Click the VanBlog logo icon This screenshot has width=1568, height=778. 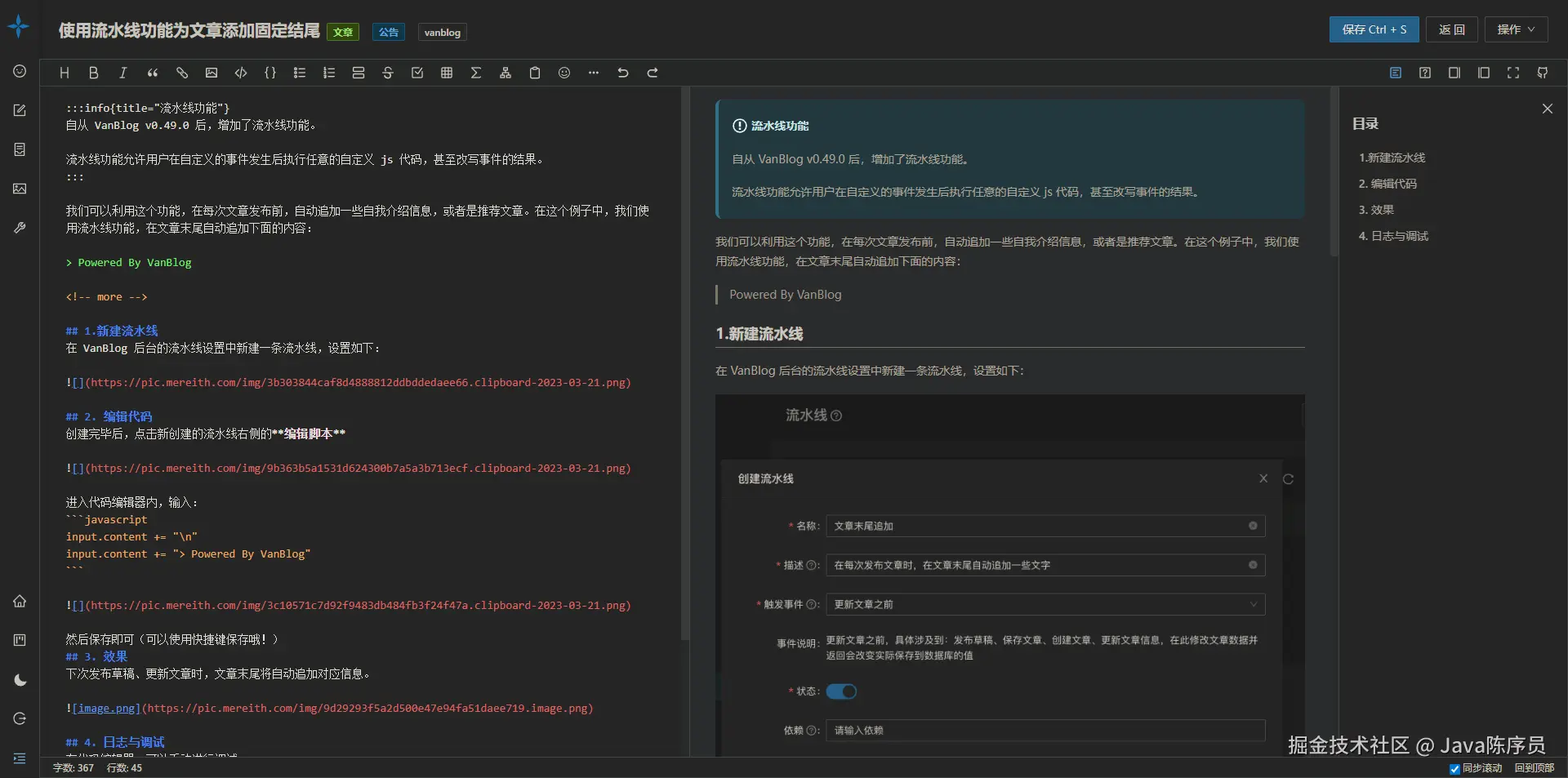click(19, 27)
